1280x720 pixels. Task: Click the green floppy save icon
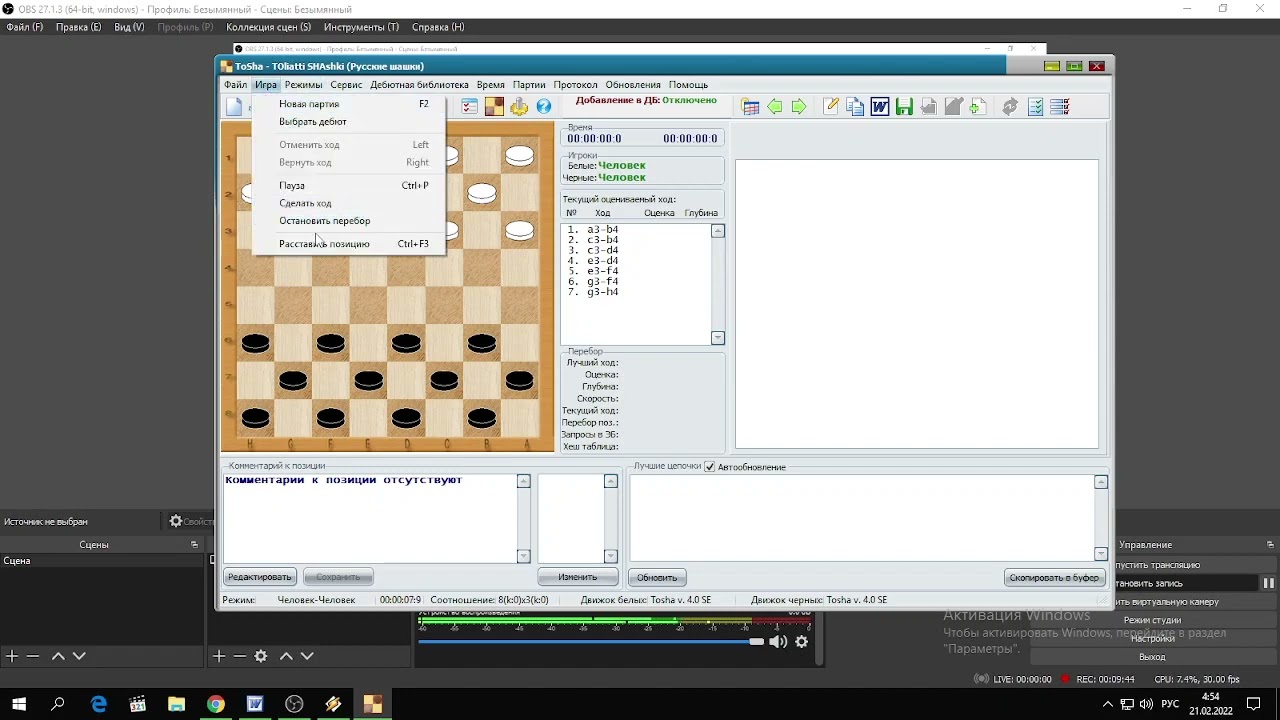(x=904, y=107)
